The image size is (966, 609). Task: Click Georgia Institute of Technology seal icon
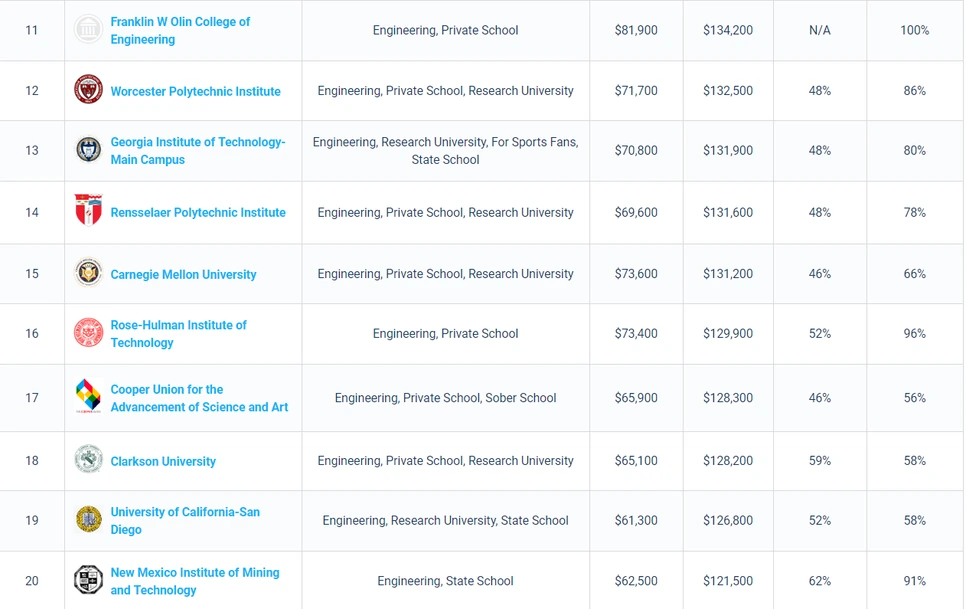tap(88, 150)
